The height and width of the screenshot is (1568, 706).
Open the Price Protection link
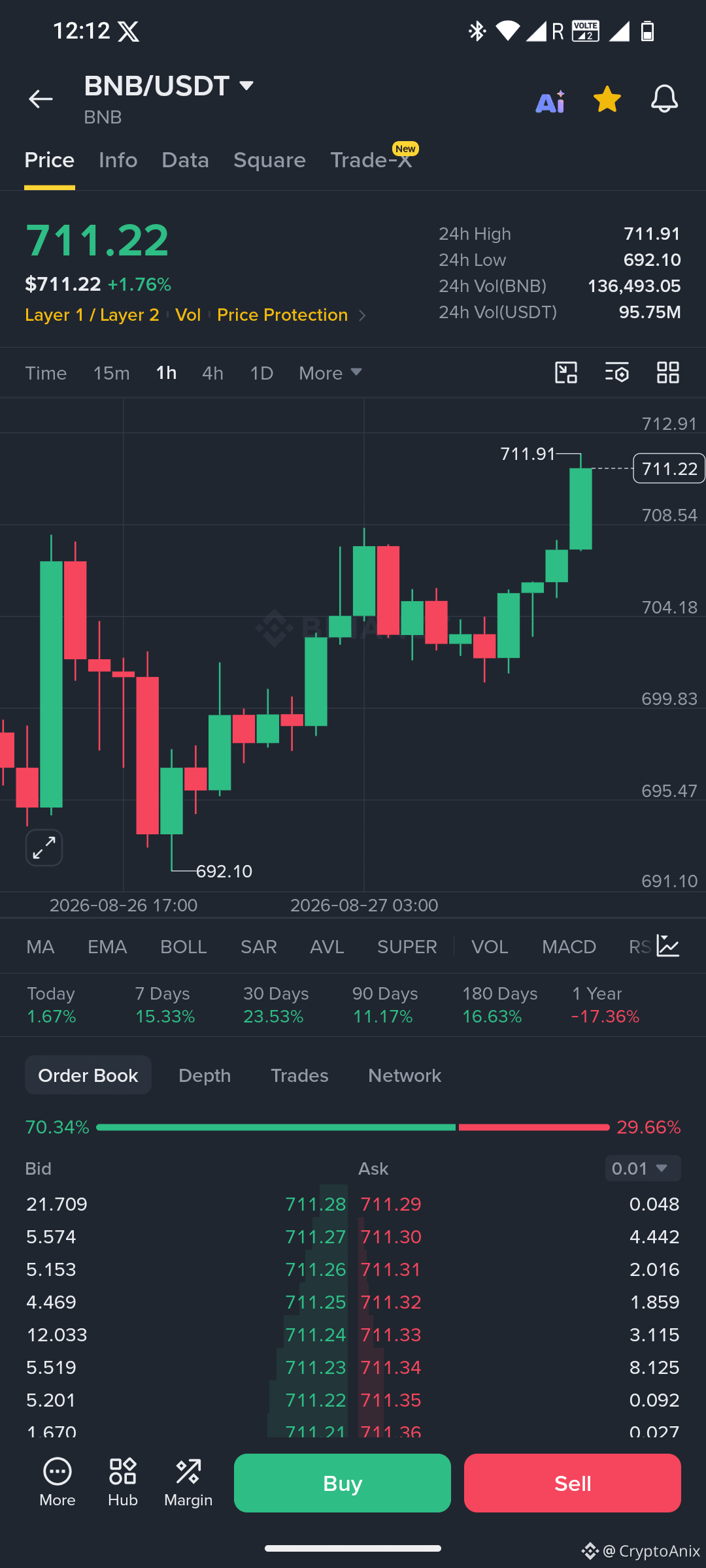282,315
